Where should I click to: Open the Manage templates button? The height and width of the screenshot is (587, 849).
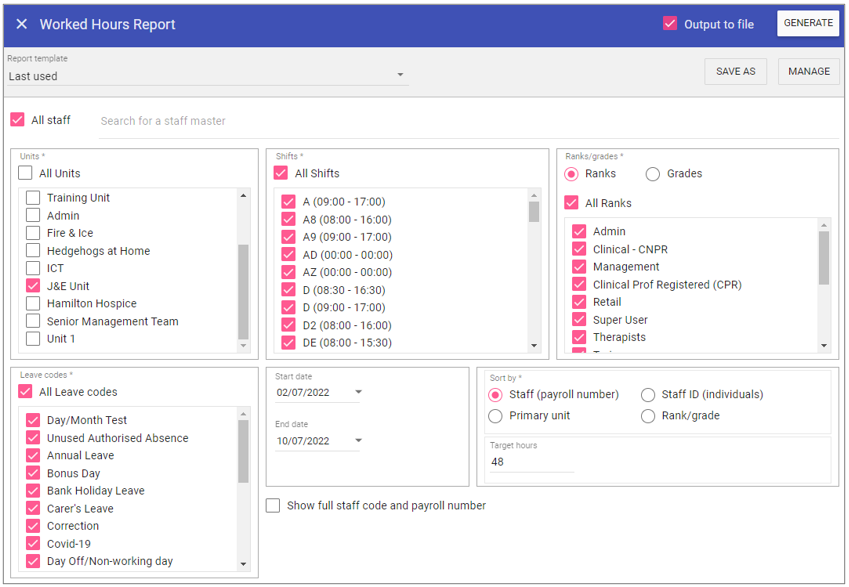click(x=808, y=72)
